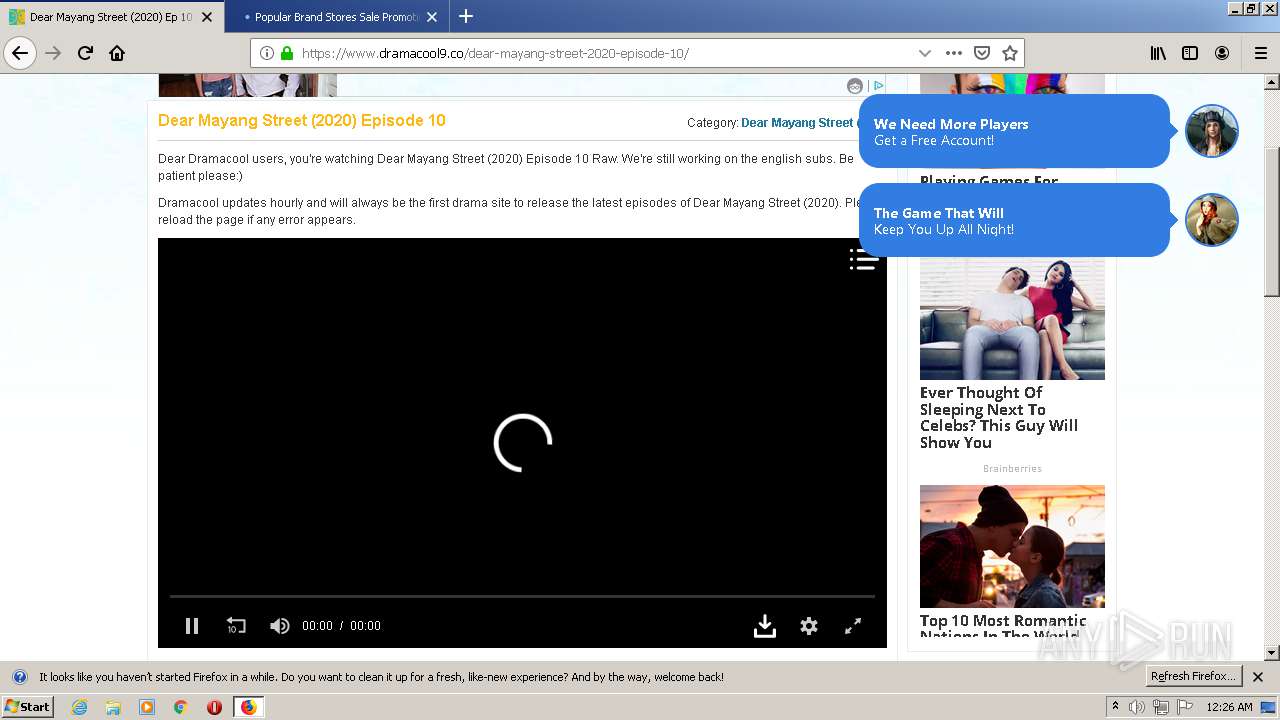Viewport: 1280px width, 720px height.
Task: Launch Opera from taskbar
Action: (x=214, y=707)
